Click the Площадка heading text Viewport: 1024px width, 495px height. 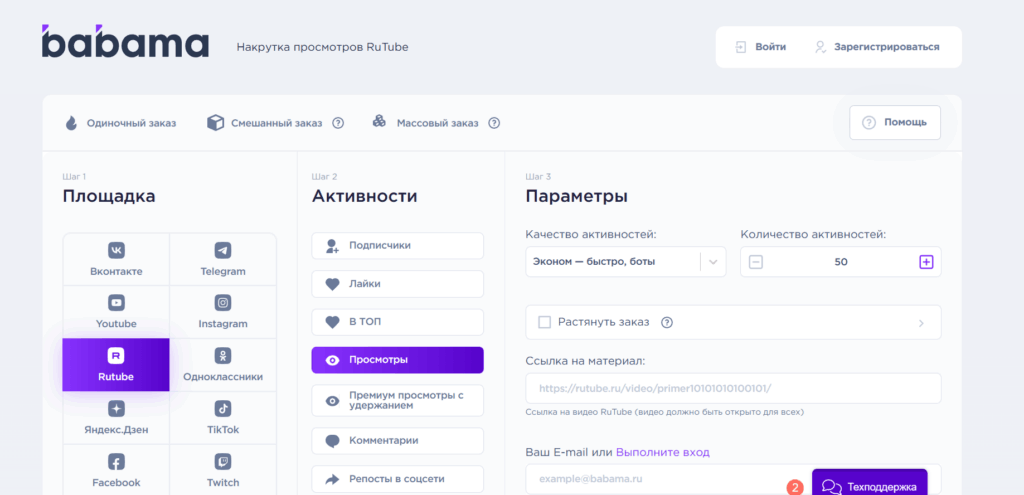coord(109,196)
